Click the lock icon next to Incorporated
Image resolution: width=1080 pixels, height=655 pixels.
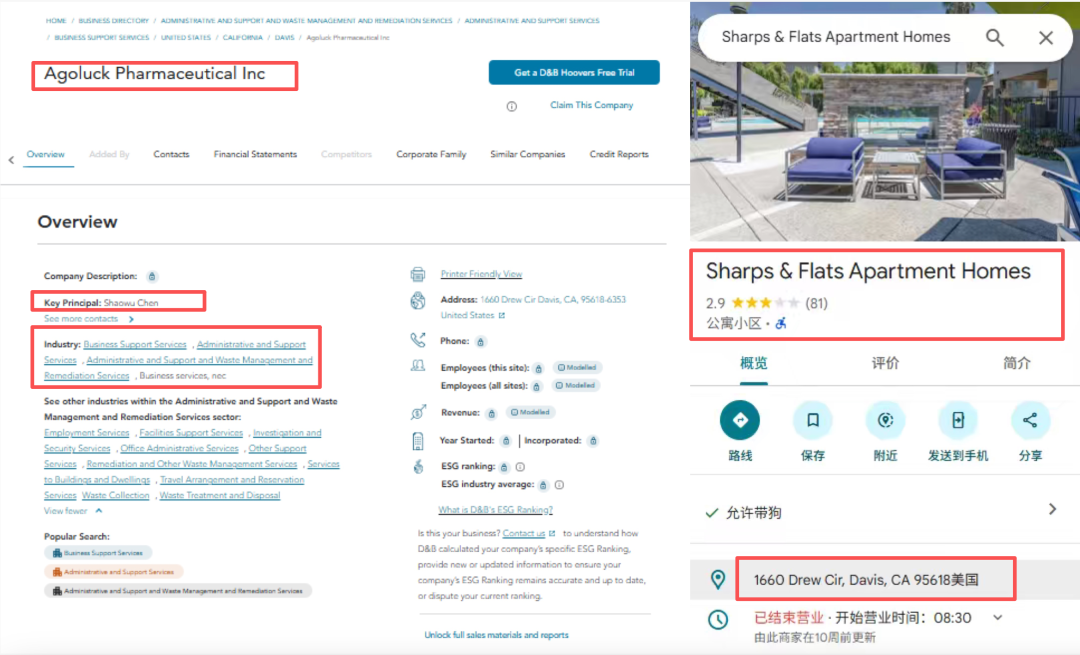tap(593, 441)
